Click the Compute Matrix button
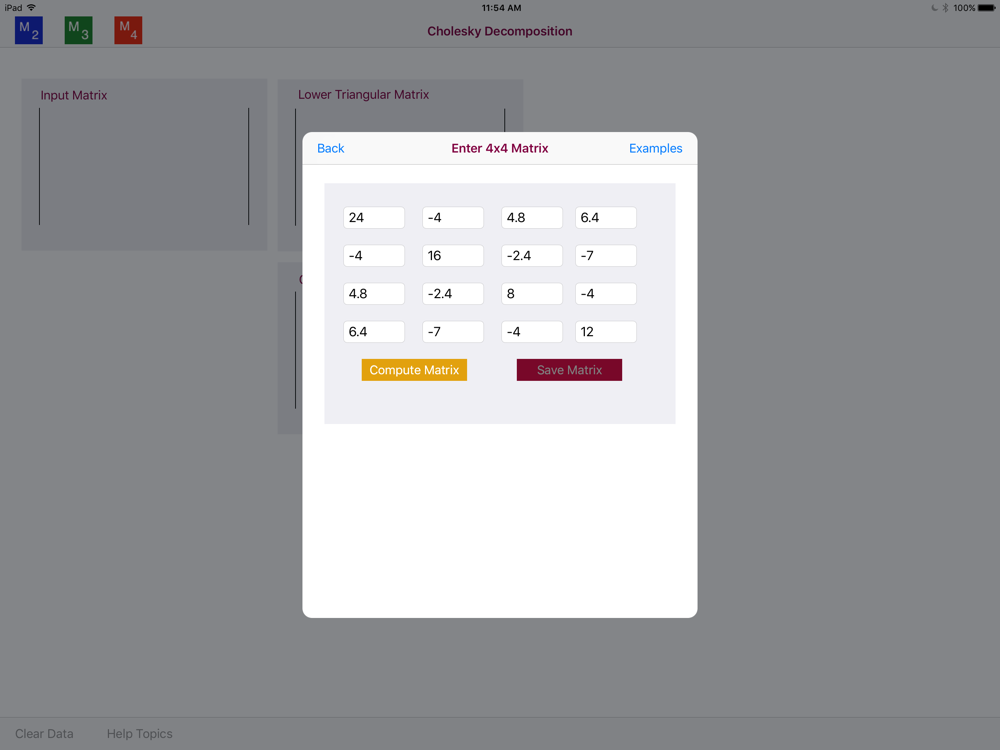 click(x=415, y=370)
